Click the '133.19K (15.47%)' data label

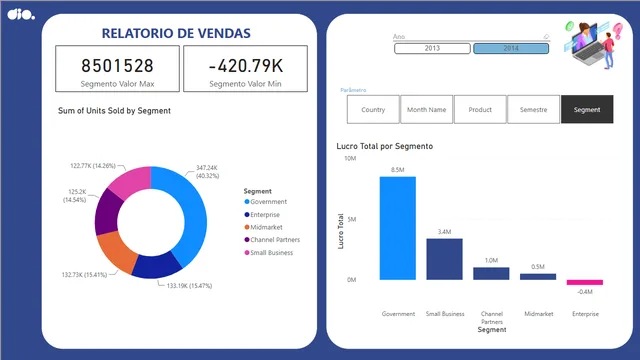[189, 286]
